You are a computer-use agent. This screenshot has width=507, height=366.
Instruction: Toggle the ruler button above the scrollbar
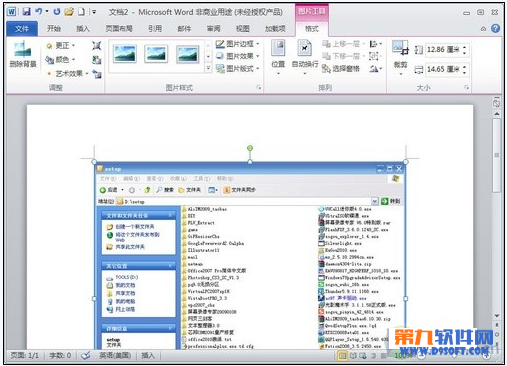497,103
